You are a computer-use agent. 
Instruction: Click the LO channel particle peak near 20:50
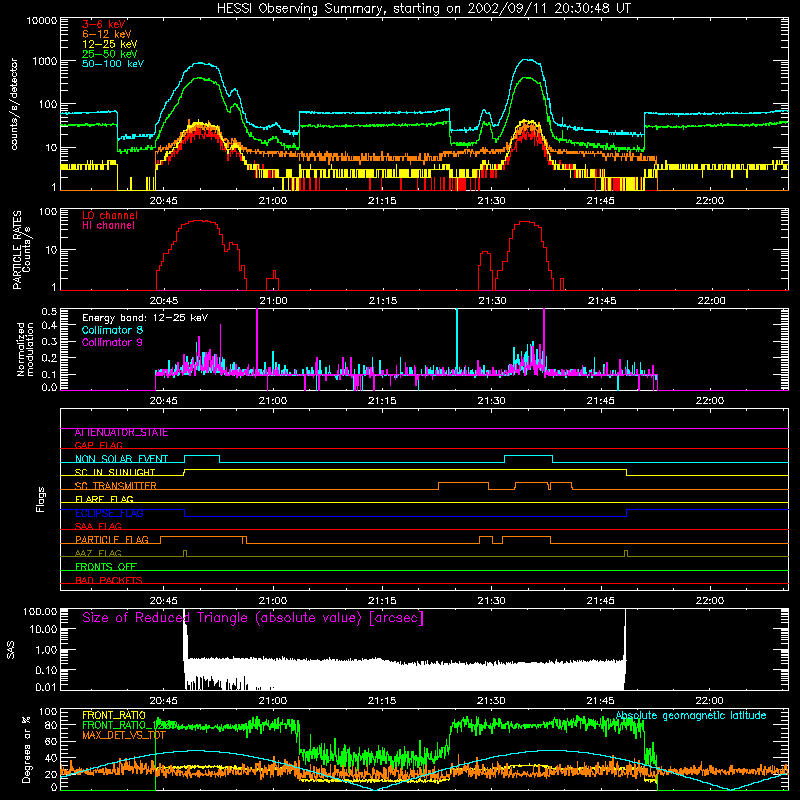[199, 221]
